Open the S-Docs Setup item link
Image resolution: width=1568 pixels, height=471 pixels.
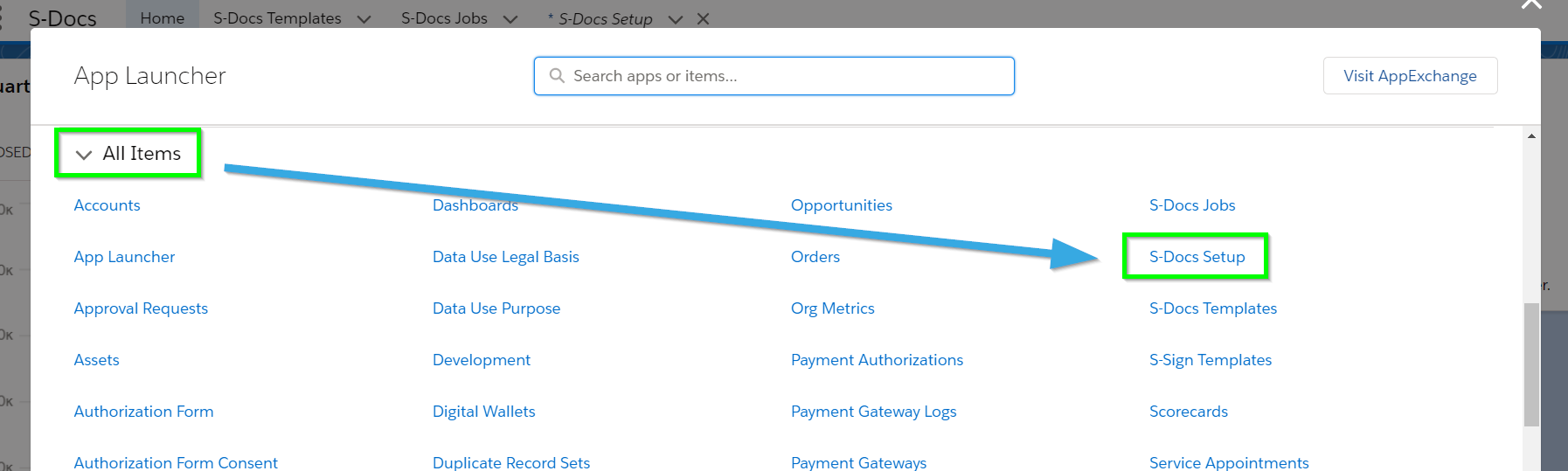[x=1197, y=257]
